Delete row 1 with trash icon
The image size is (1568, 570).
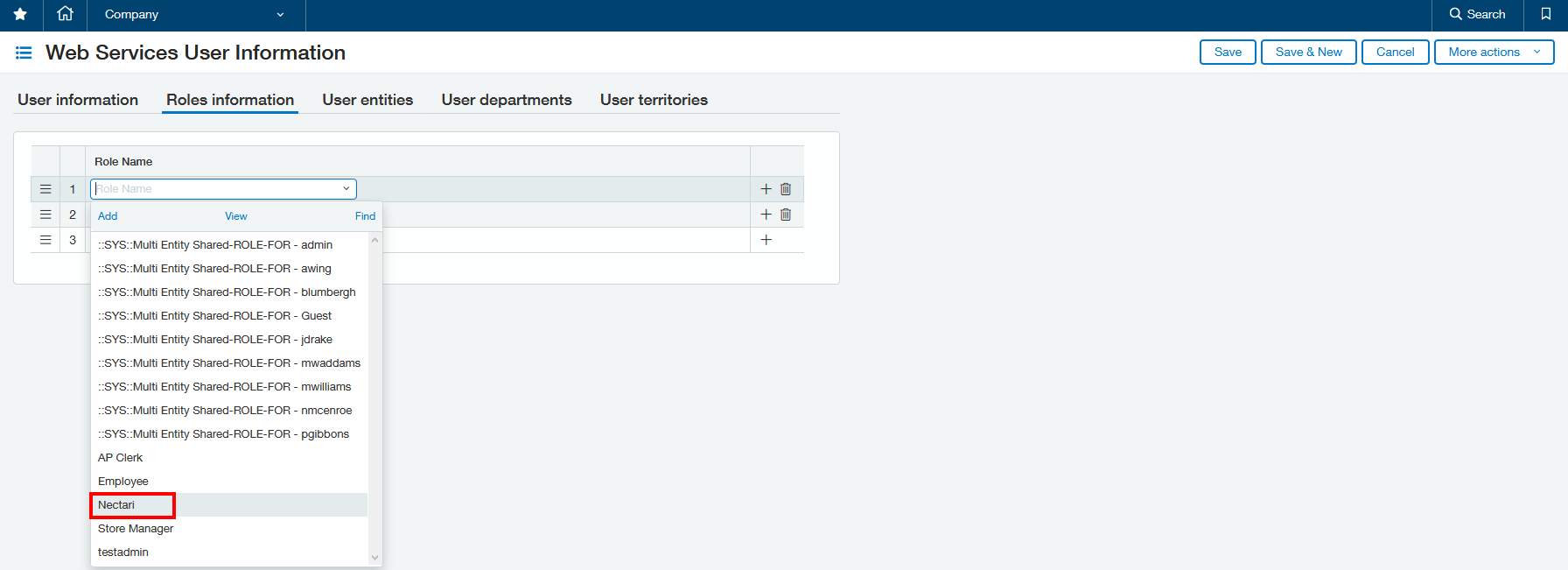(x=786, y=189)
